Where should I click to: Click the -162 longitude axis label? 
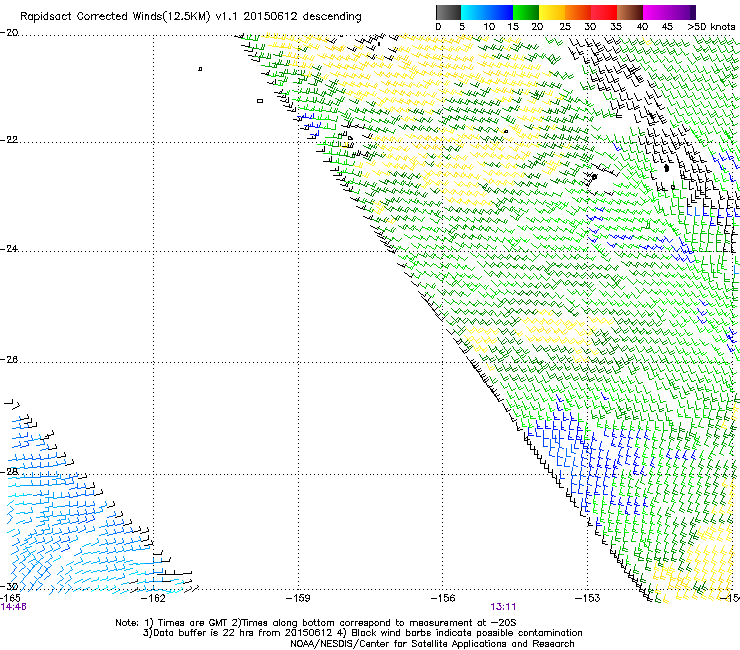click(153, 598)
